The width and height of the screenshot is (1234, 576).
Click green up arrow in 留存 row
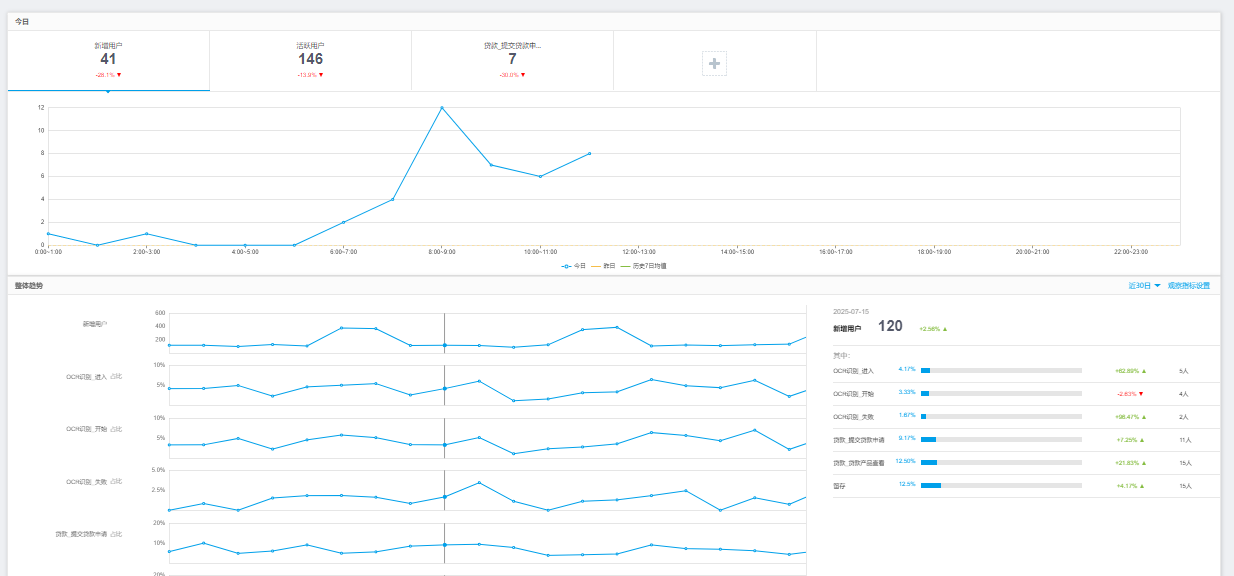pyautogui.click(x=1144, y=486)
